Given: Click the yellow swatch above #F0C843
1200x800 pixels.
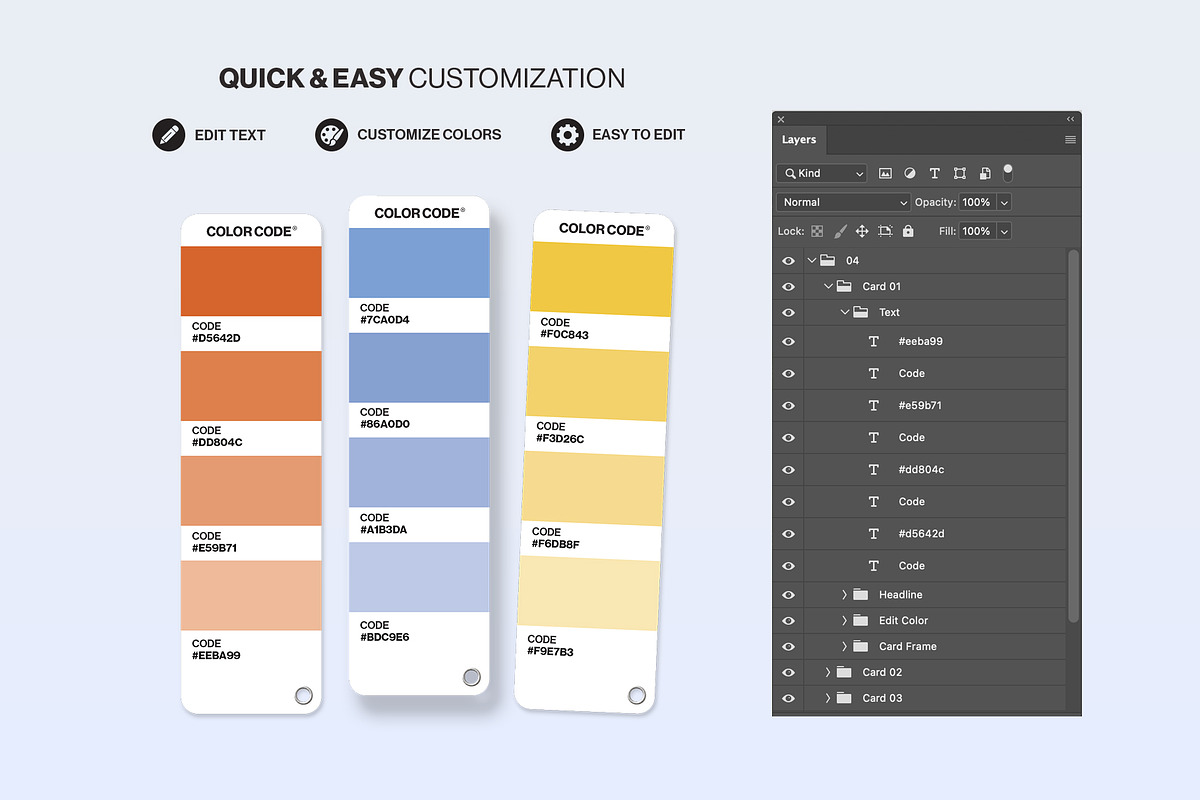Looking at the screenshot, I should (x=601, y=279).
